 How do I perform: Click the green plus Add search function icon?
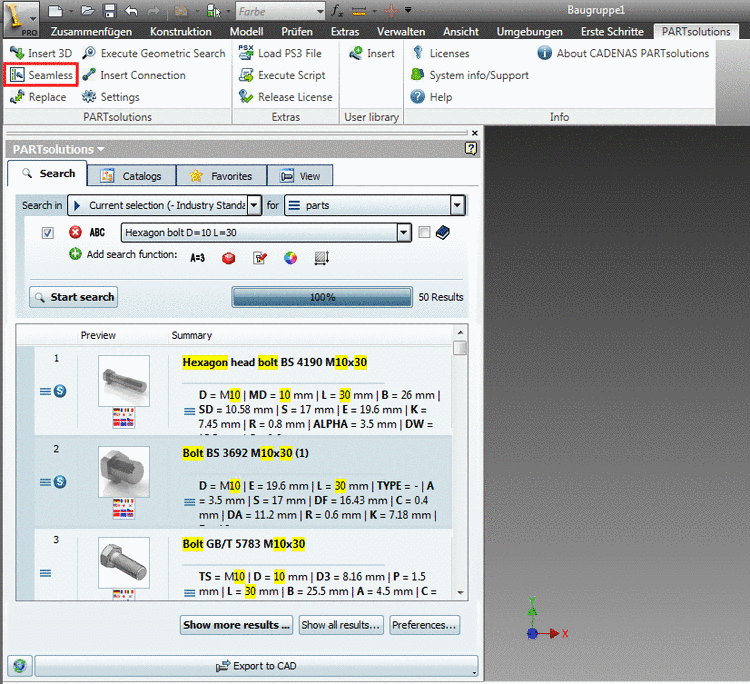75,254
